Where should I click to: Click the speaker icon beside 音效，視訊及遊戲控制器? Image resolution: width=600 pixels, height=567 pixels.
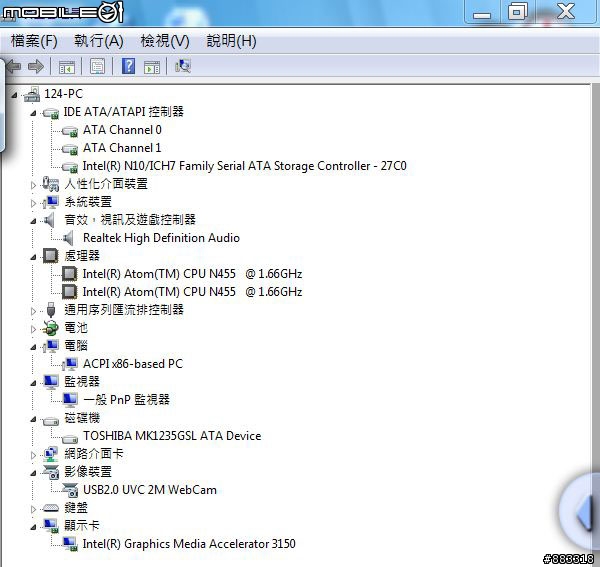tap(50, 220)
